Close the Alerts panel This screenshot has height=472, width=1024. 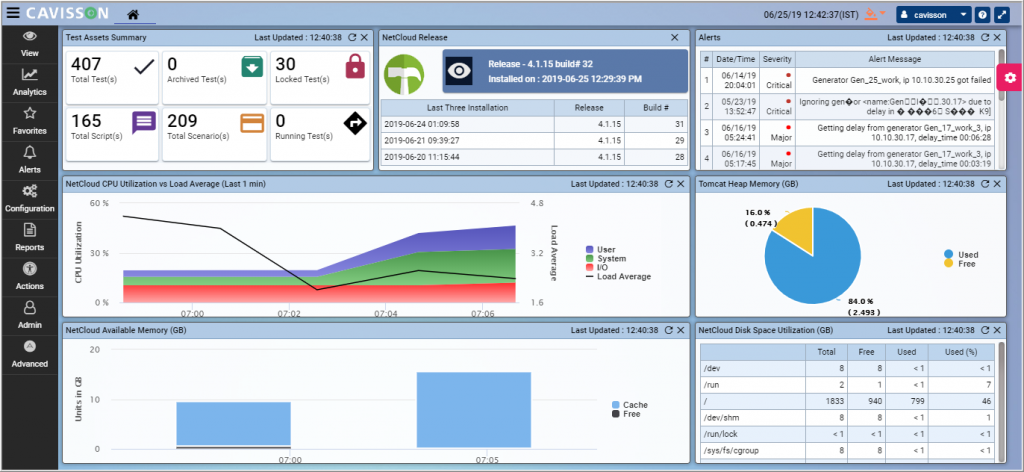pyautogui.click(x=997, y=38)
